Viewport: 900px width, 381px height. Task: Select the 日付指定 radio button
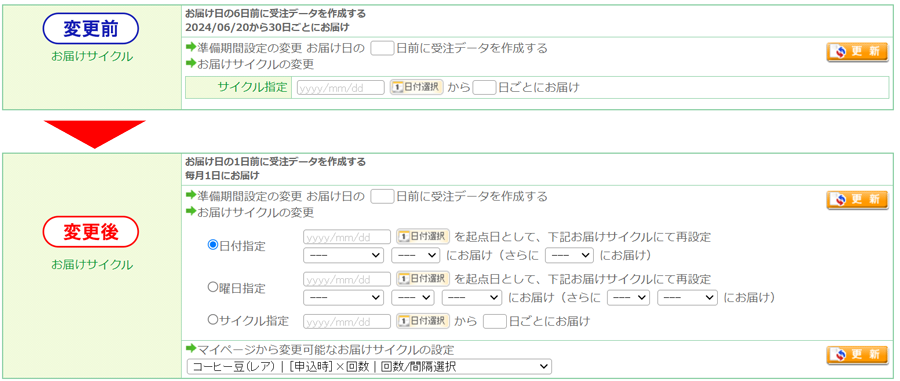click(212, 245)
